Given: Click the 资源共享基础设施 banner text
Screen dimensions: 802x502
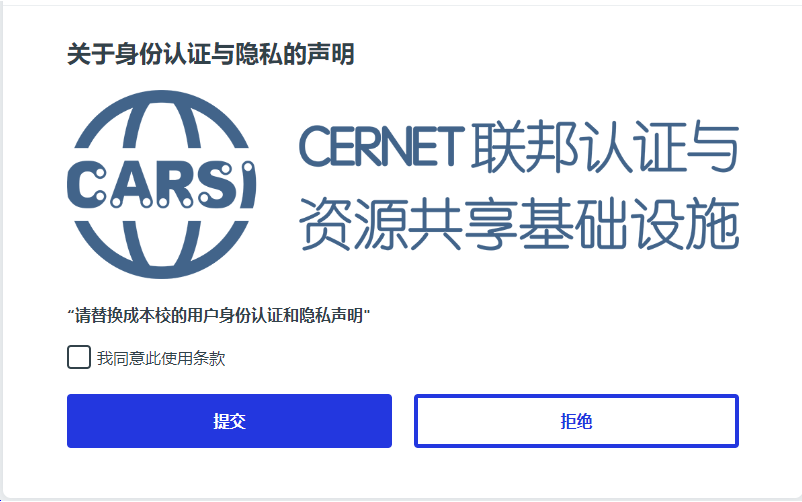Looking at the screenshot, I should click(519, 224).
